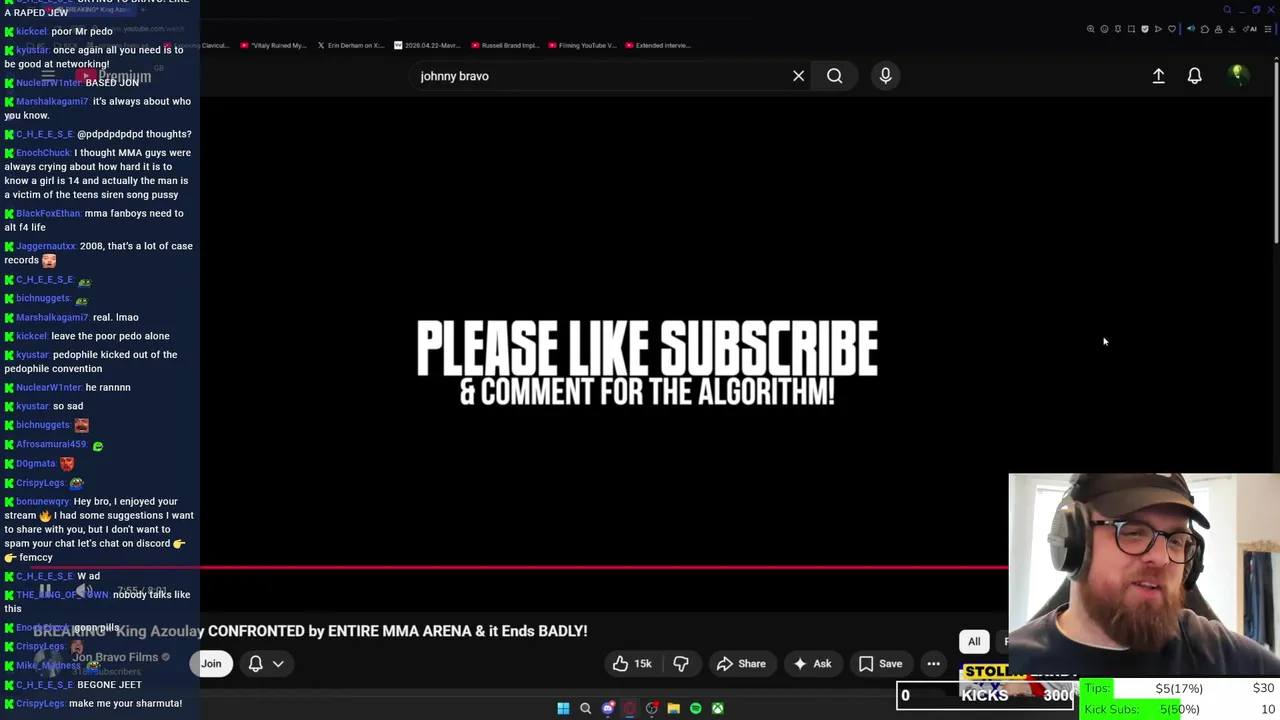Select the 'All' filter chip
The width and height of the screenshot is (1280, 720).
click(974, 642)
